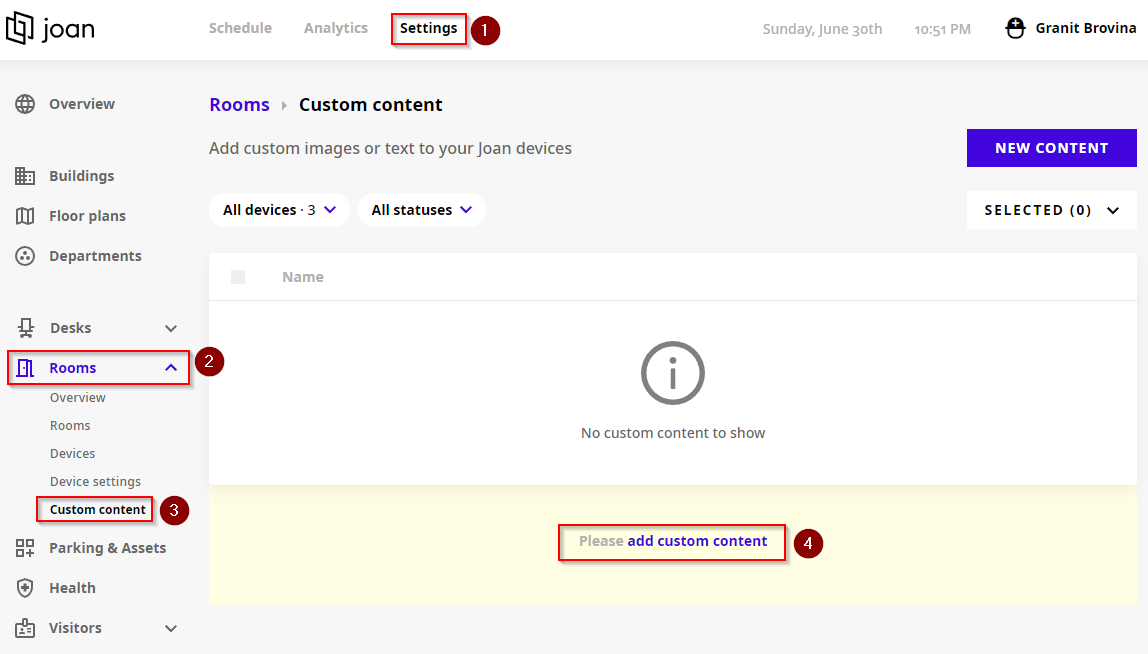Open the All devices filter dropdown
1148x654 pixels.
(279, 210)
